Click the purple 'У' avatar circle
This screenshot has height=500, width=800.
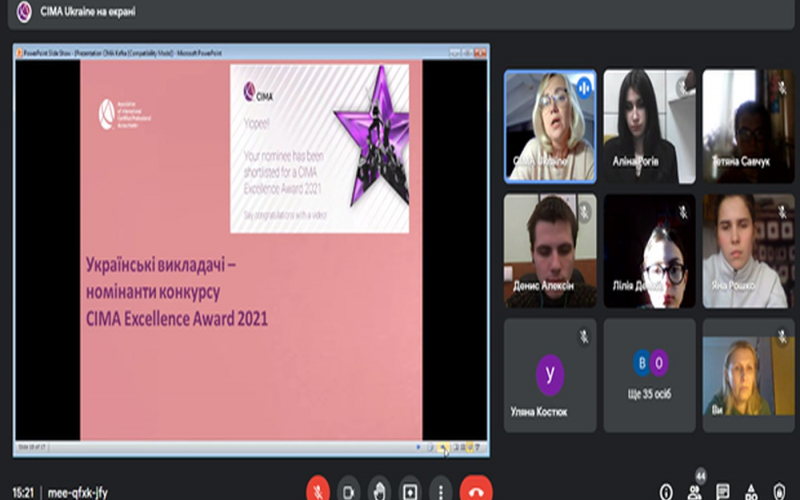550,375
